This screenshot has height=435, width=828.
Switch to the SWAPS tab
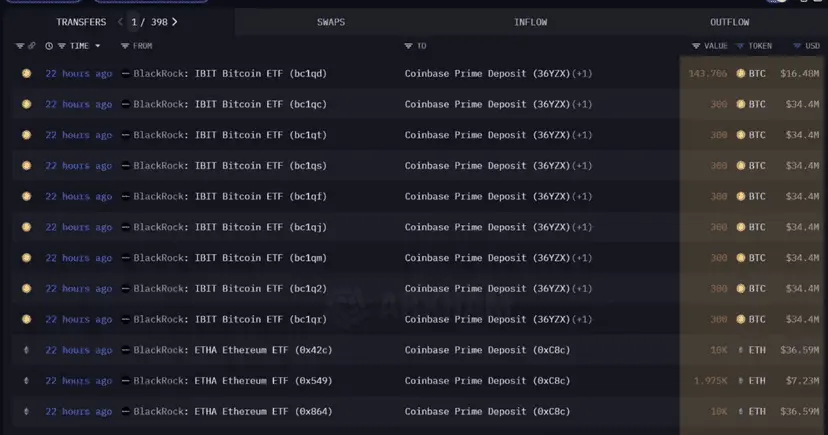pyautogui.click(x=331, y=22)
